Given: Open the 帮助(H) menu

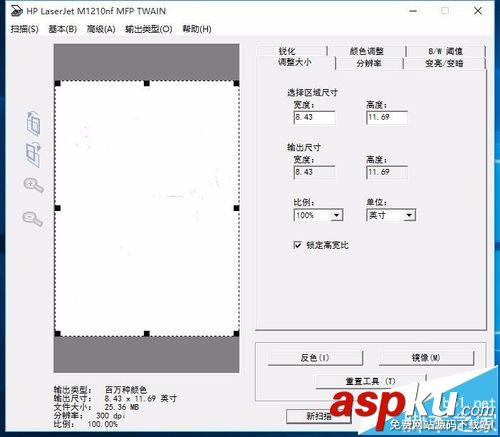Looking at the screenshot, I should (x=197, y=29).
